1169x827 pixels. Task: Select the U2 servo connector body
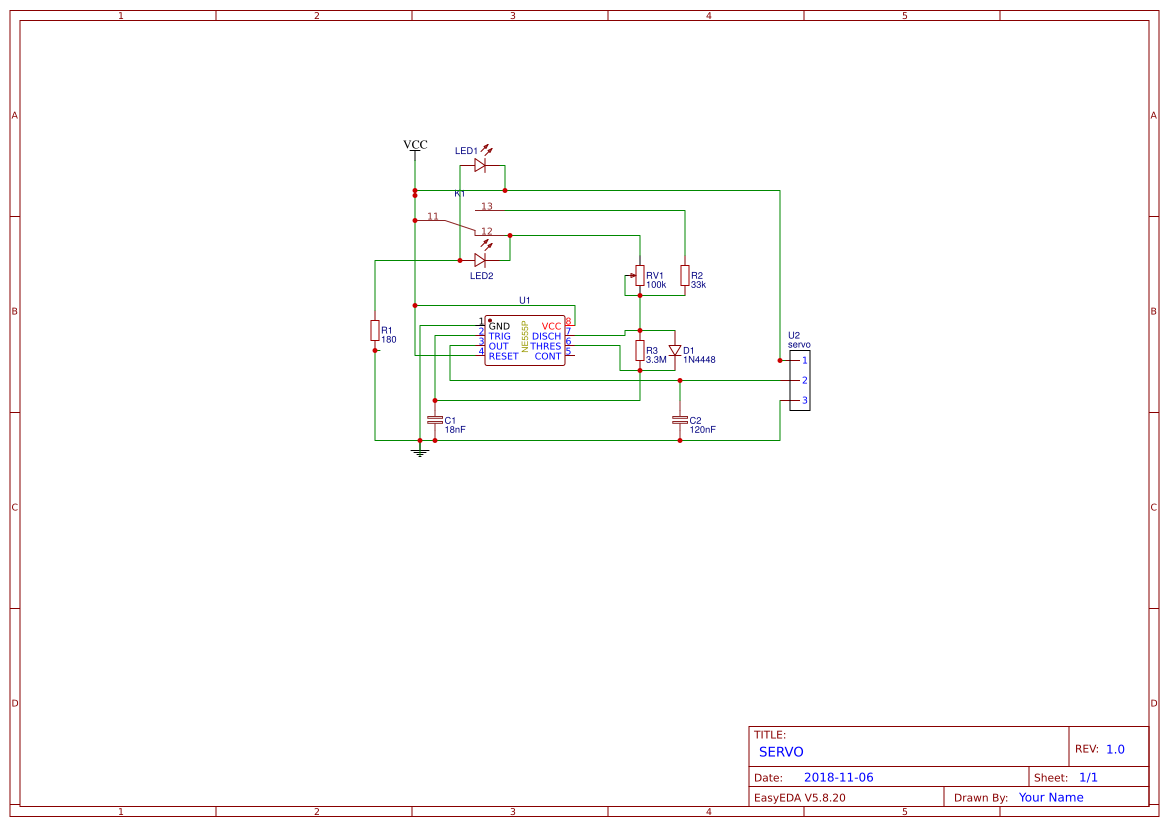[x=800, y=380]
